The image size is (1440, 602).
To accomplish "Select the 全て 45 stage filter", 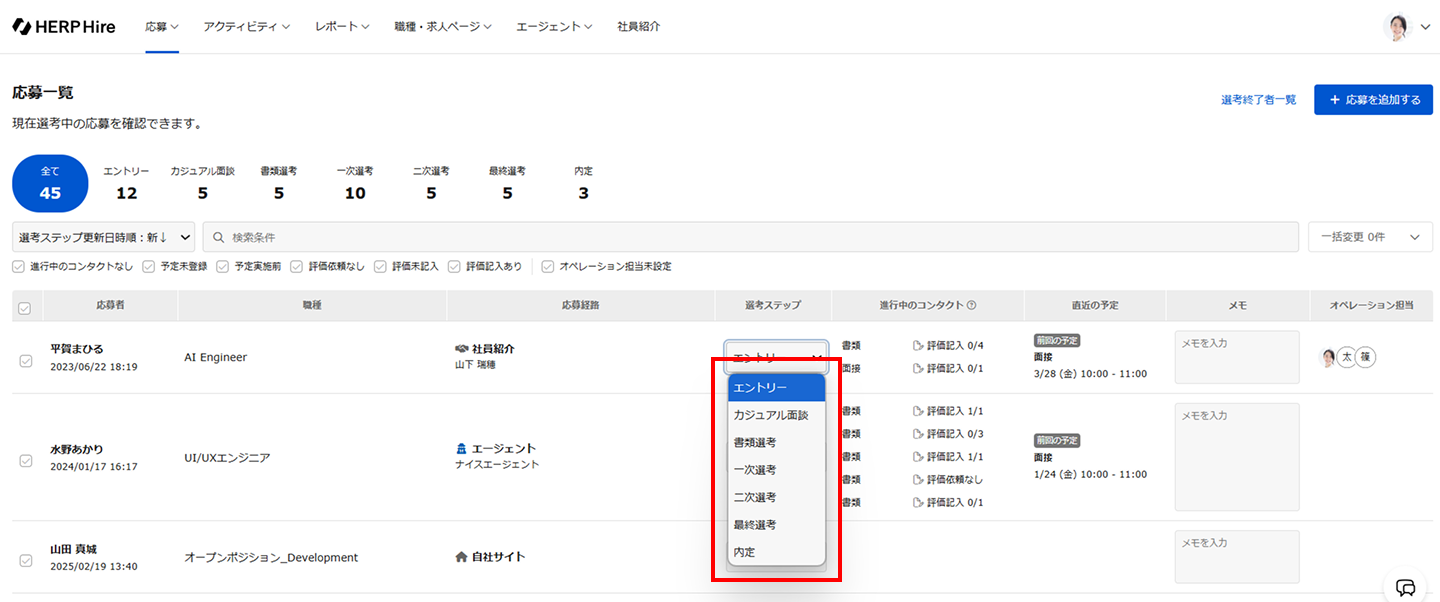I will pos(50,184).
